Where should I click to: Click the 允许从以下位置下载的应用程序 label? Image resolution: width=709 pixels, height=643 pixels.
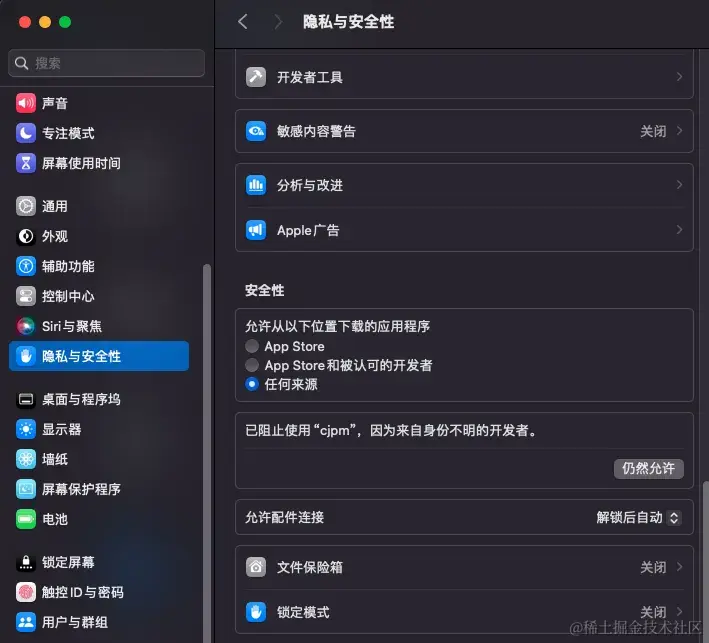(x=337, y=326)
